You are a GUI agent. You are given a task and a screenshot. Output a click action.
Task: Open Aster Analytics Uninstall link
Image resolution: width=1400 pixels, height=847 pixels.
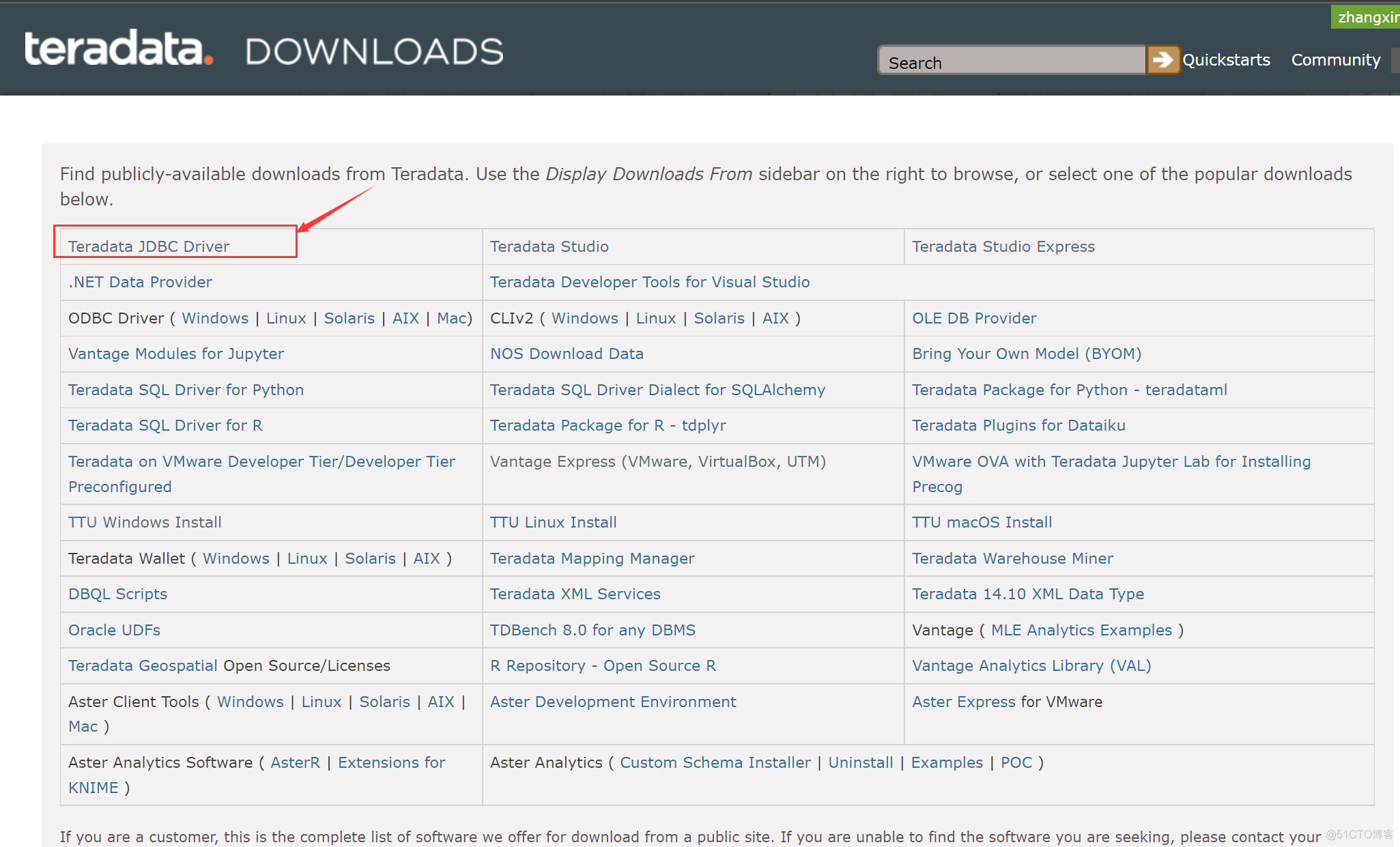(861, 762)
